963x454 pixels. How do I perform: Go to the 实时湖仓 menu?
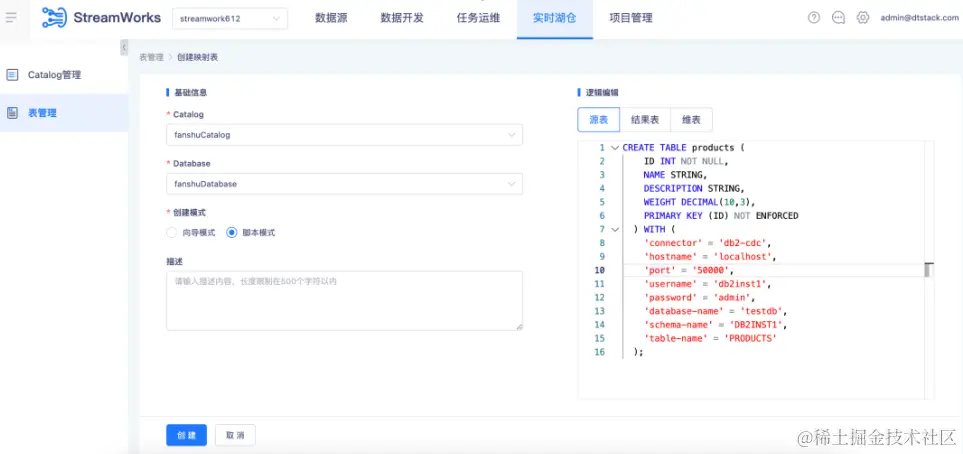(555, 18)
